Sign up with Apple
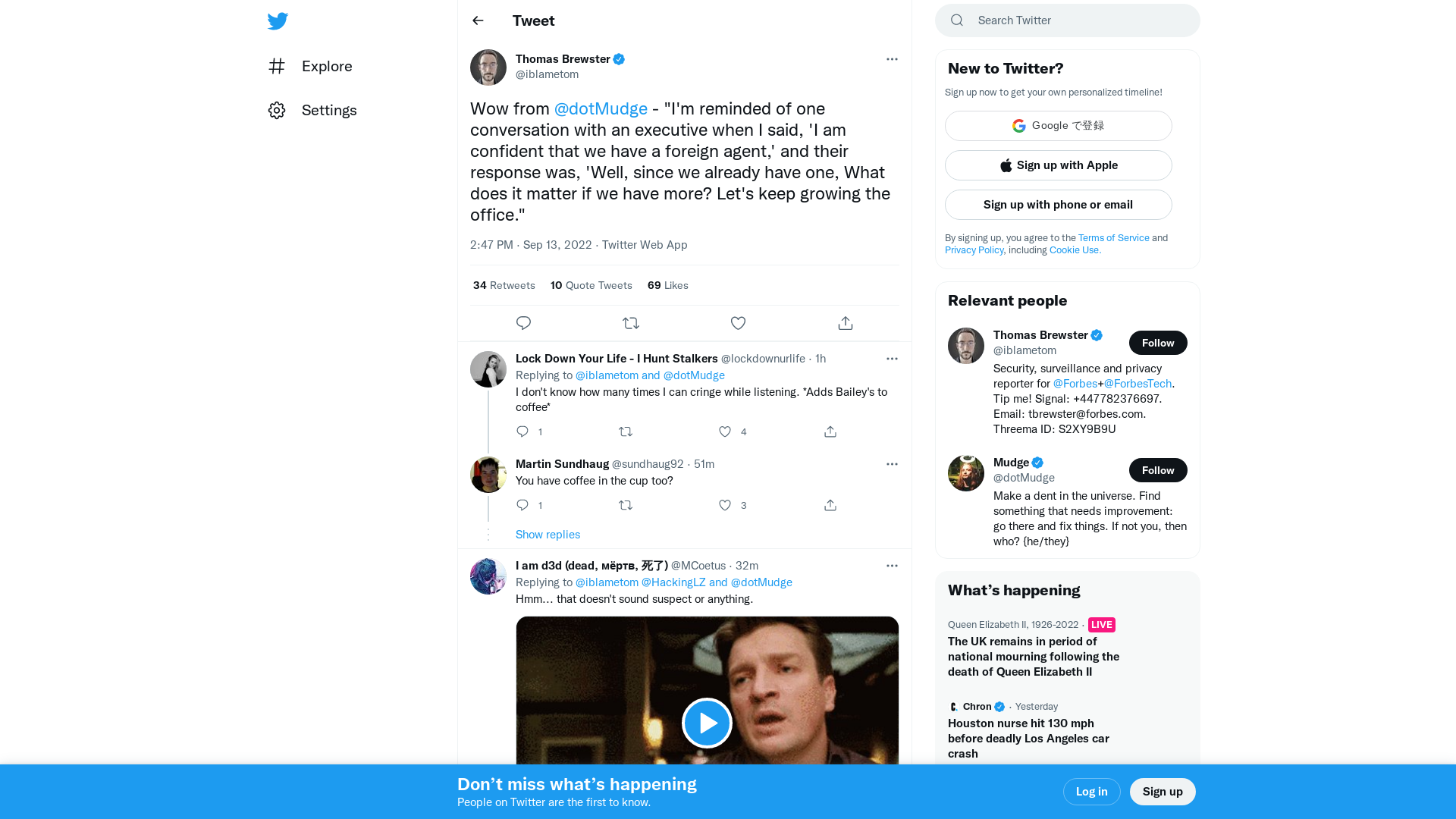Screen dimensions: 1456x819 point(1058,165)
